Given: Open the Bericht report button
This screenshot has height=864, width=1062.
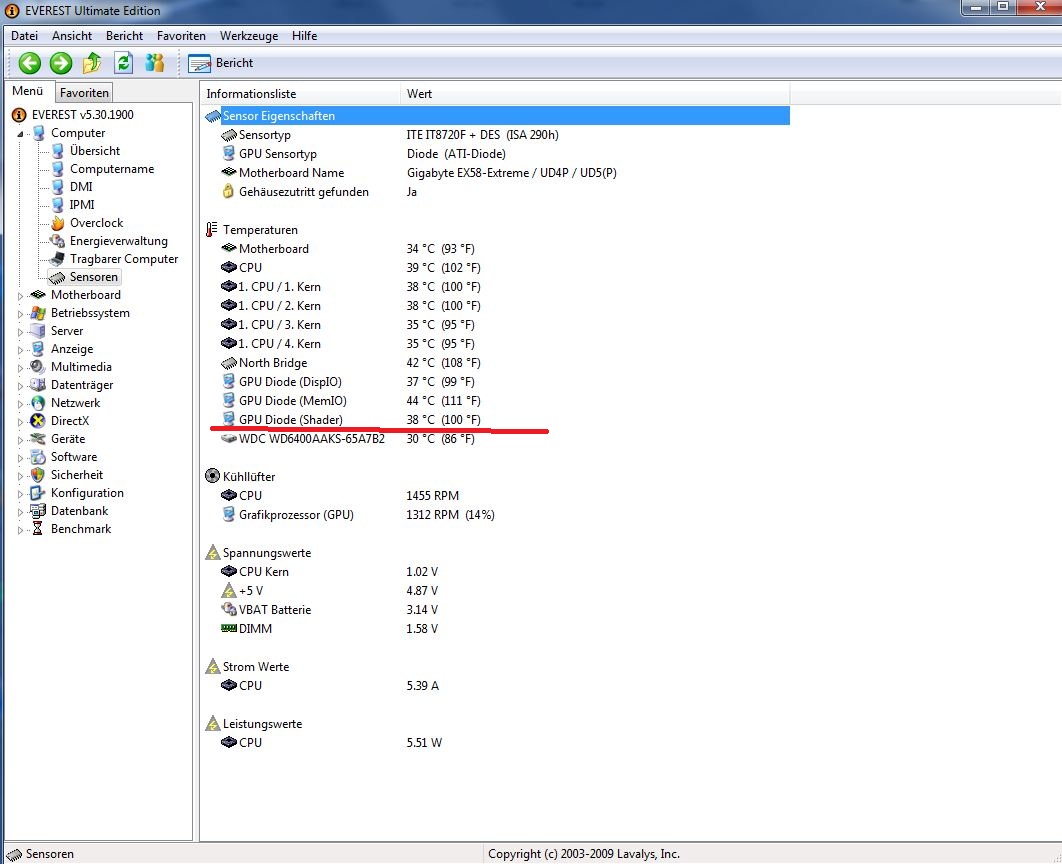Looking at the screenshot, I should point(220,63).
